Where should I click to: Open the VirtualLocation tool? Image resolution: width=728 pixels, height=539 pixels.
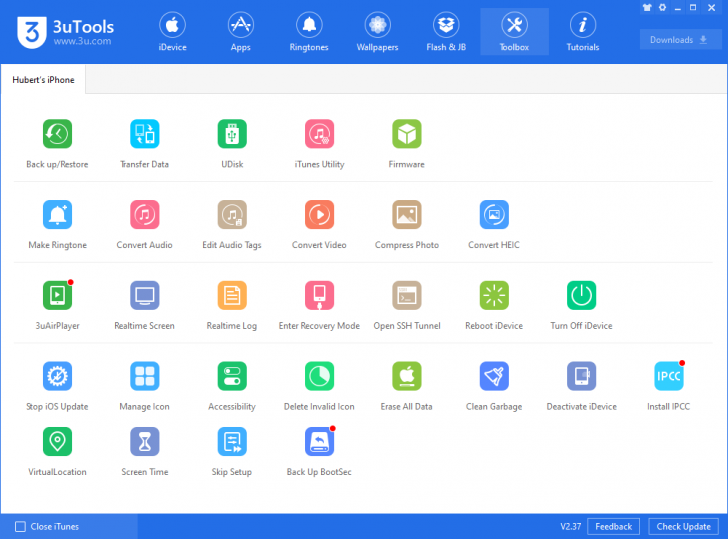(x=57, y=442)
